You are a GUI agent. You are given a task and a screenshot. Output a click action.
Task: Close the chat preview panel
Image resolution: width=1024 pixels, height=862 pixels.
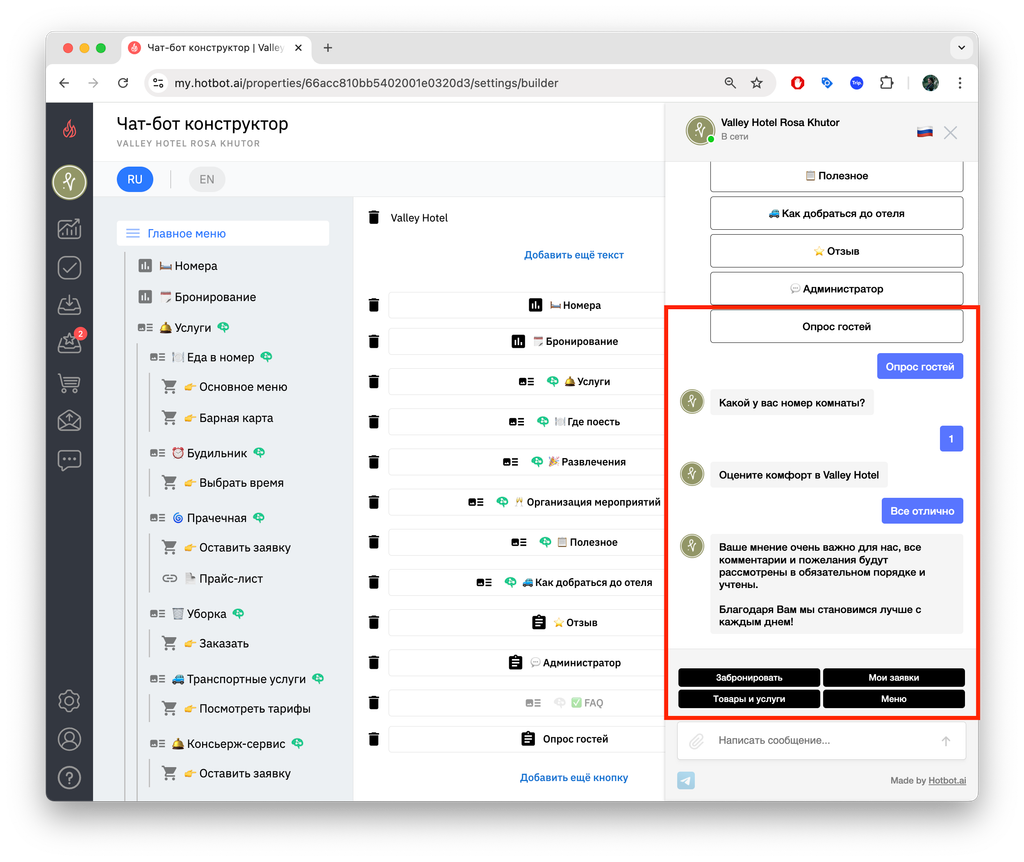950,133
